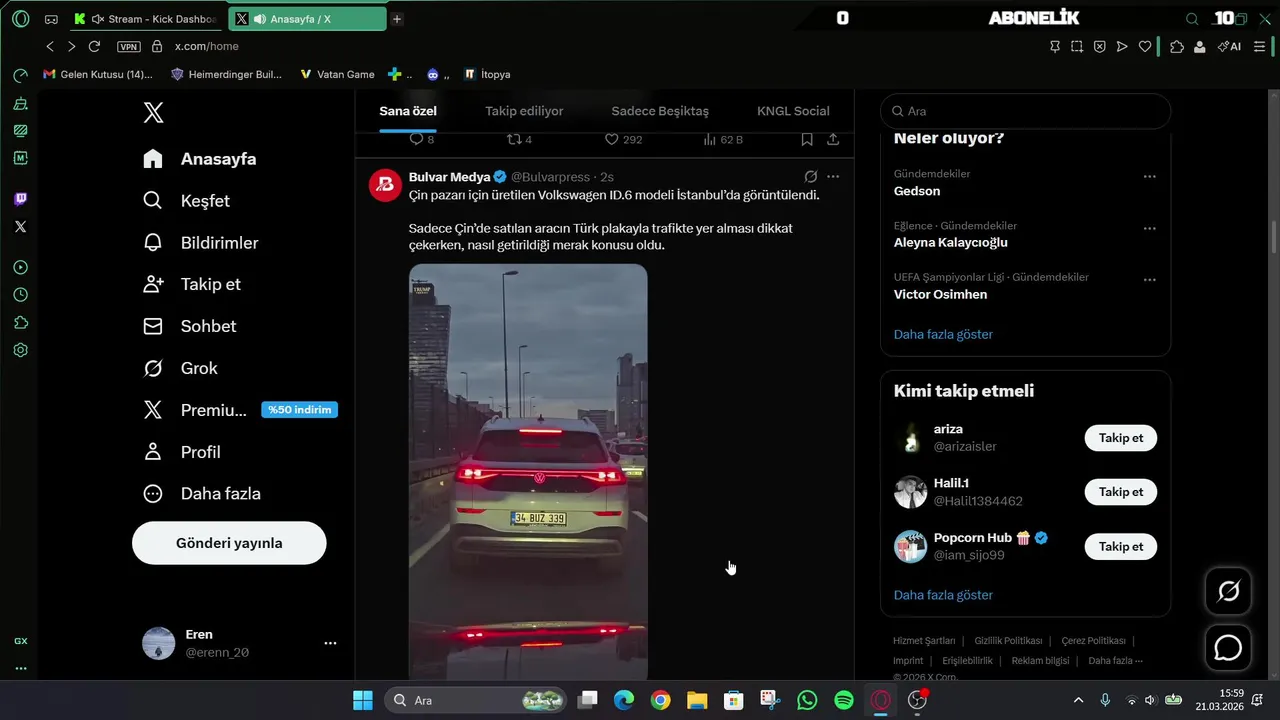
Task: Open GX Control speedometer icon
Action: pyautogui.click(x=20, y=76)
